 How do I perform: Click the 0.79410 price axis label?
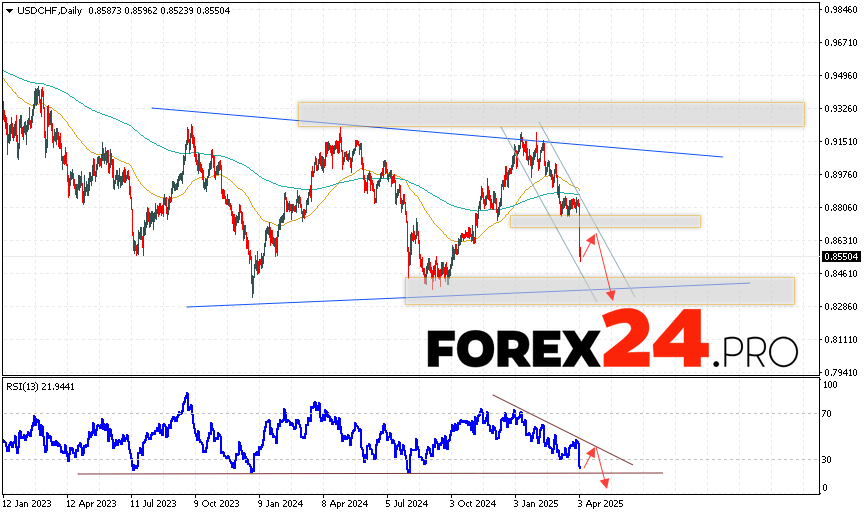point(840,372)
